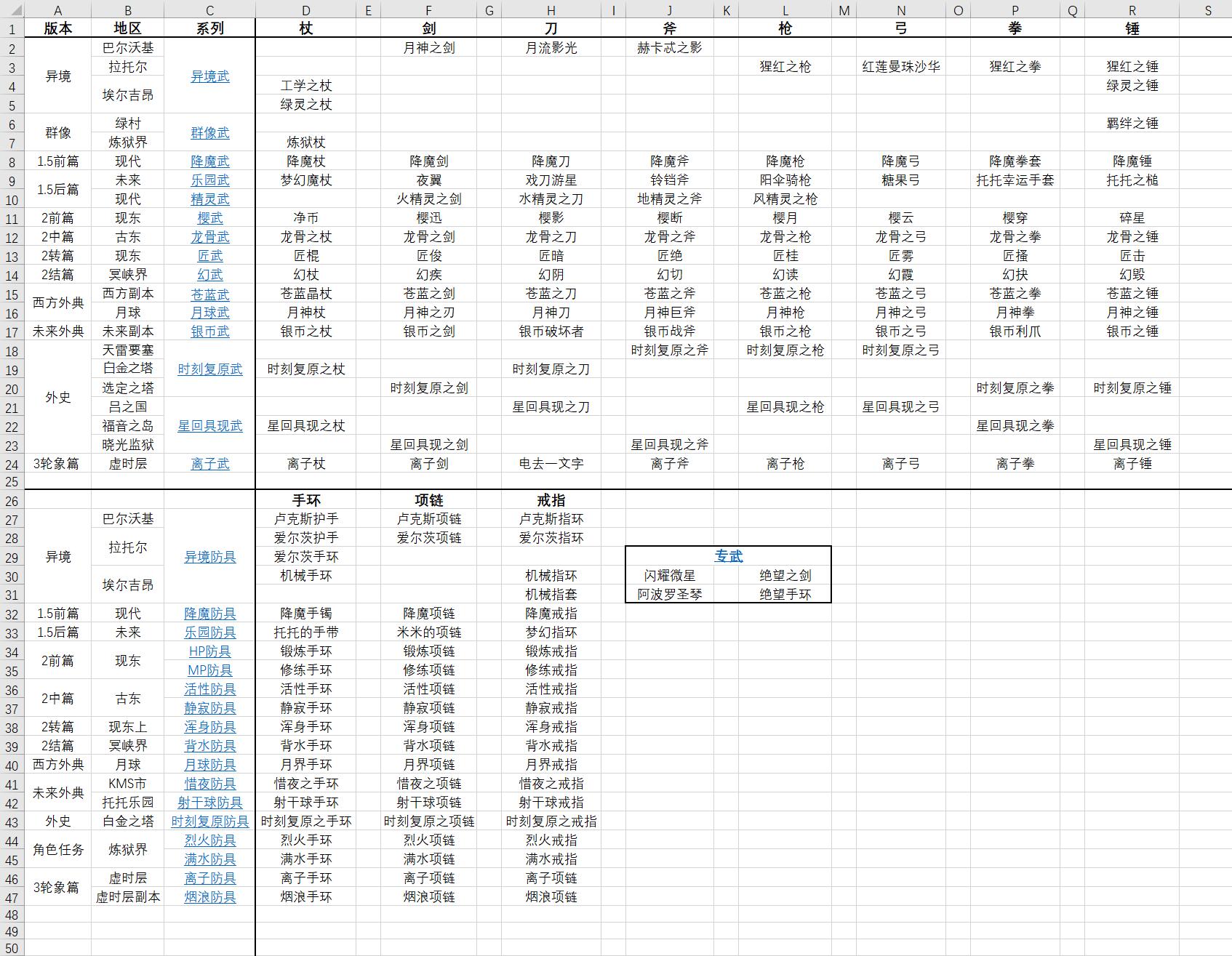Select the 机械指套 cell
This screenshot has width=1232, height=956.
point(551,595)
